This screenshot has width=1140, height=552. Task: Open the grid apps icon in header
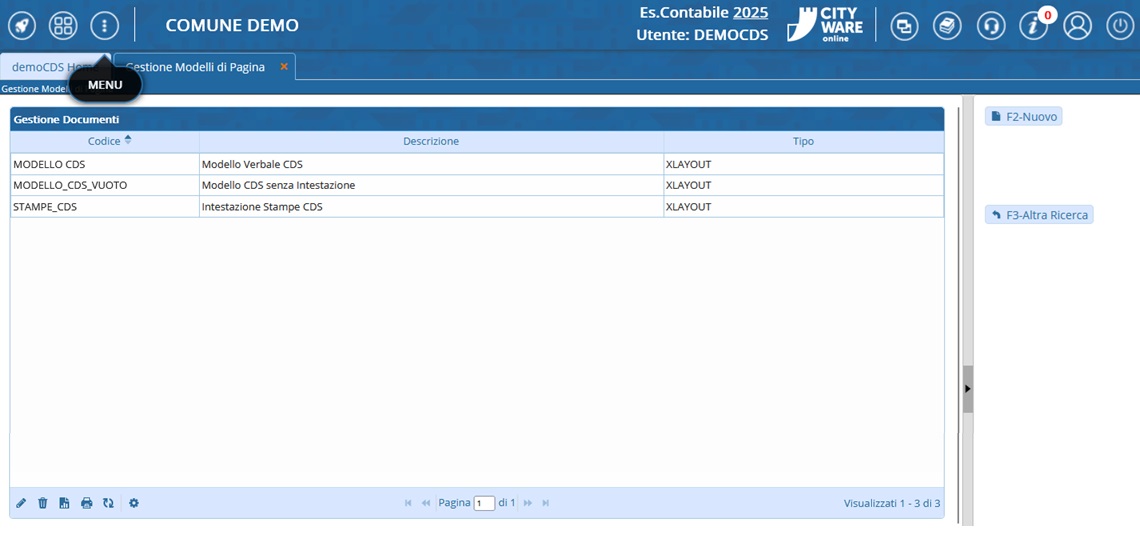[63, 26]
